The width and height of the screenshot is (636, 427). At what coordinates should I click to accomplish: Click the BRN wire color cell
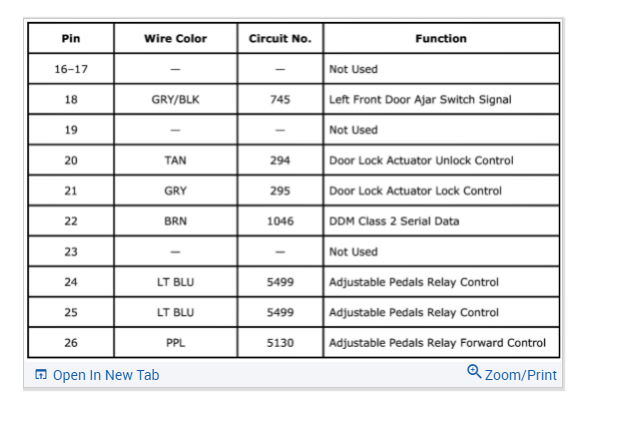(175, 221)
